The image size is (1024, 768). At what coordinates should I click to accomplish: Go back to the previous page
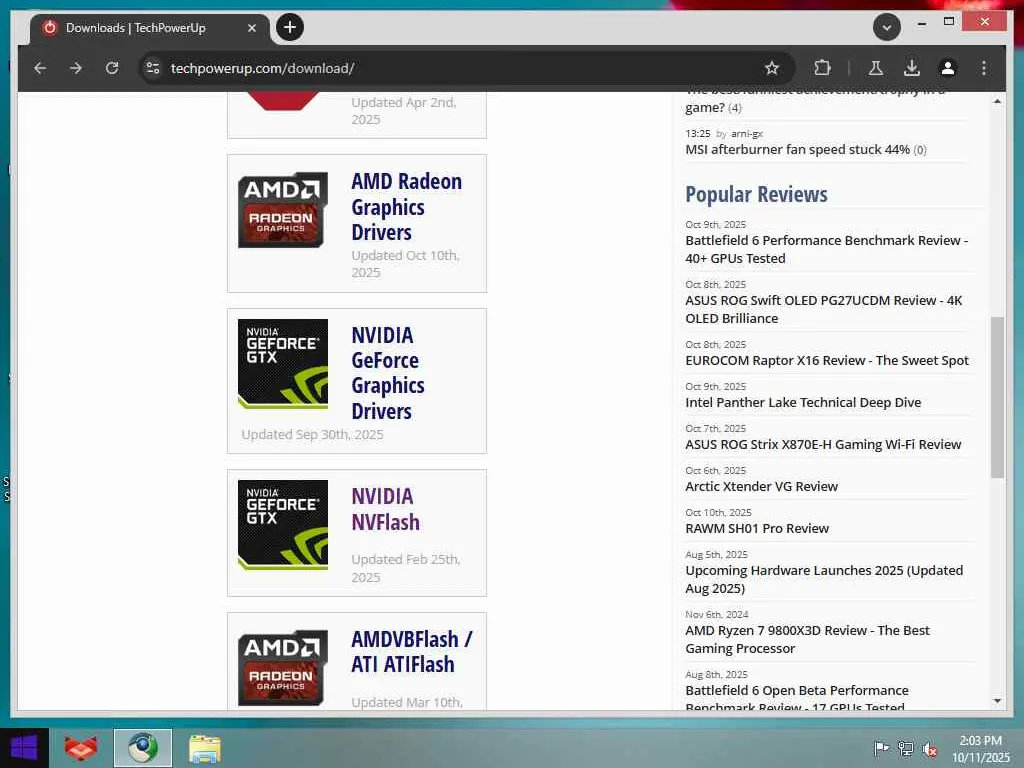click(x=40, y=68)
